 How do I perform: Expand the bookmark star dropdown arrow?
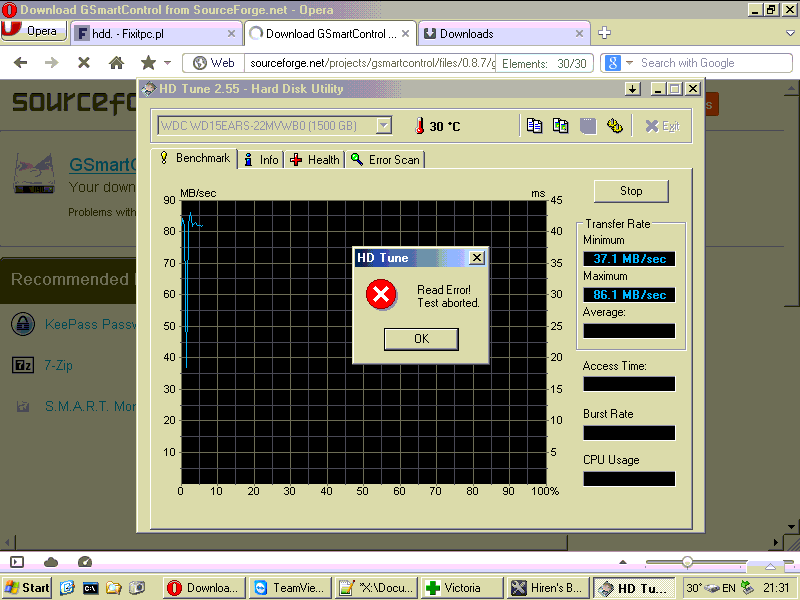(x=167, y=63)
